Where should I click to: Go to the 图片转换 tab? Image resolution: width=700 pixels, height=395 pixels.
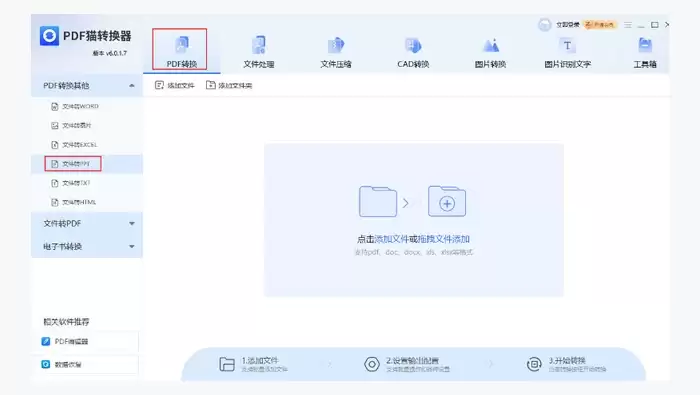coord(490,51)
